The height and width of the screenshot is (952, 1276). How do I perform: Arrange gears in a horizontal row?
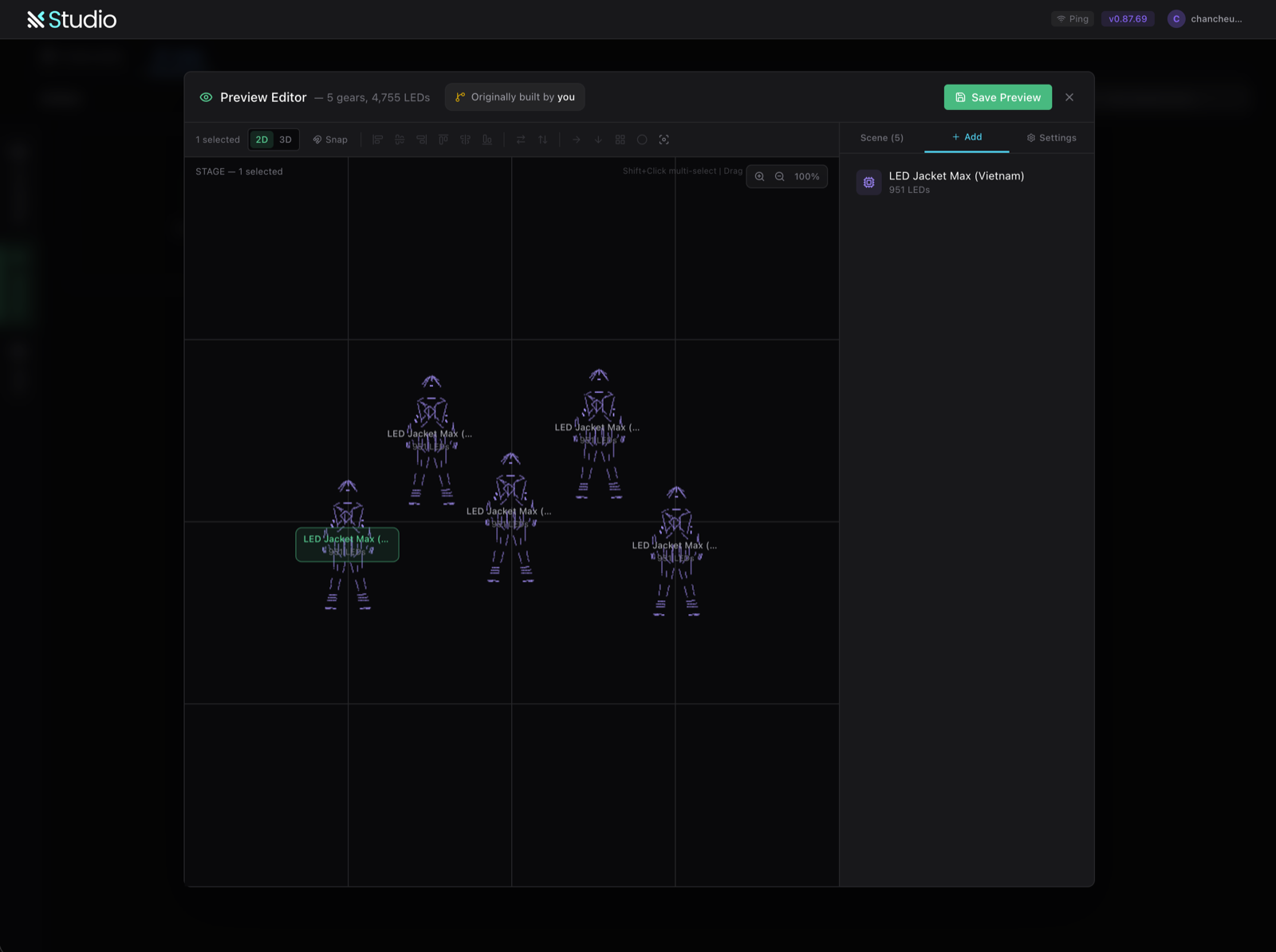click(577, 140)
